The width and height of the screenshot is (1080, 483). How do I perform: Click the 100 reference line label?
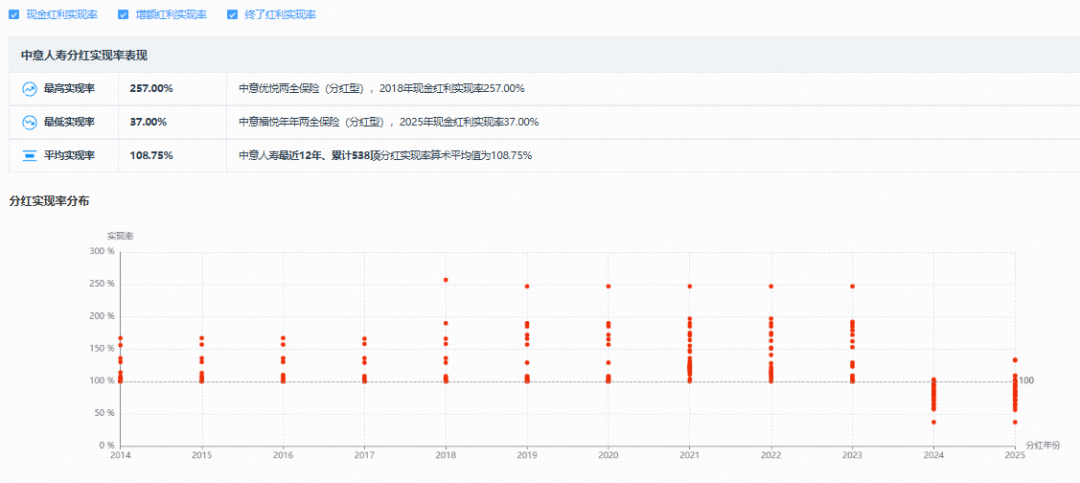point(1026,380)
